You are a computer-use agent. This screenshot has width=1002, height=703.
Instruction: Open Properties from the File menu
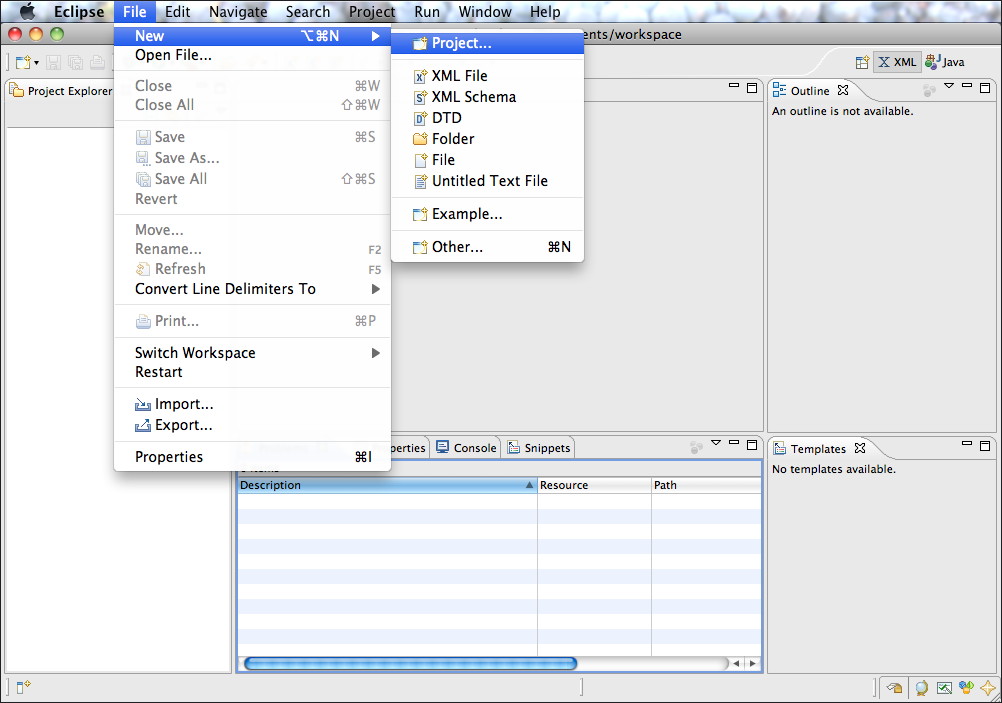click(x=252, y=457)
